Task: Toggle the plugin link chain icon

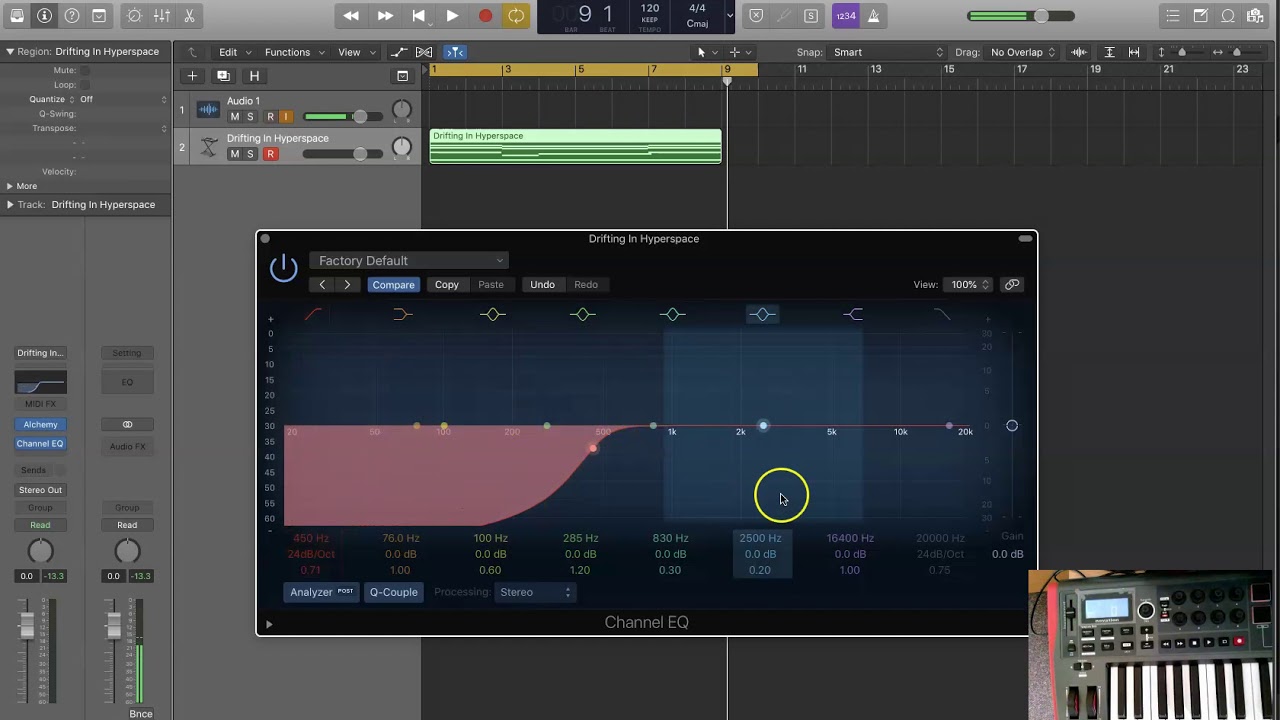Action: click(1012, 285)
